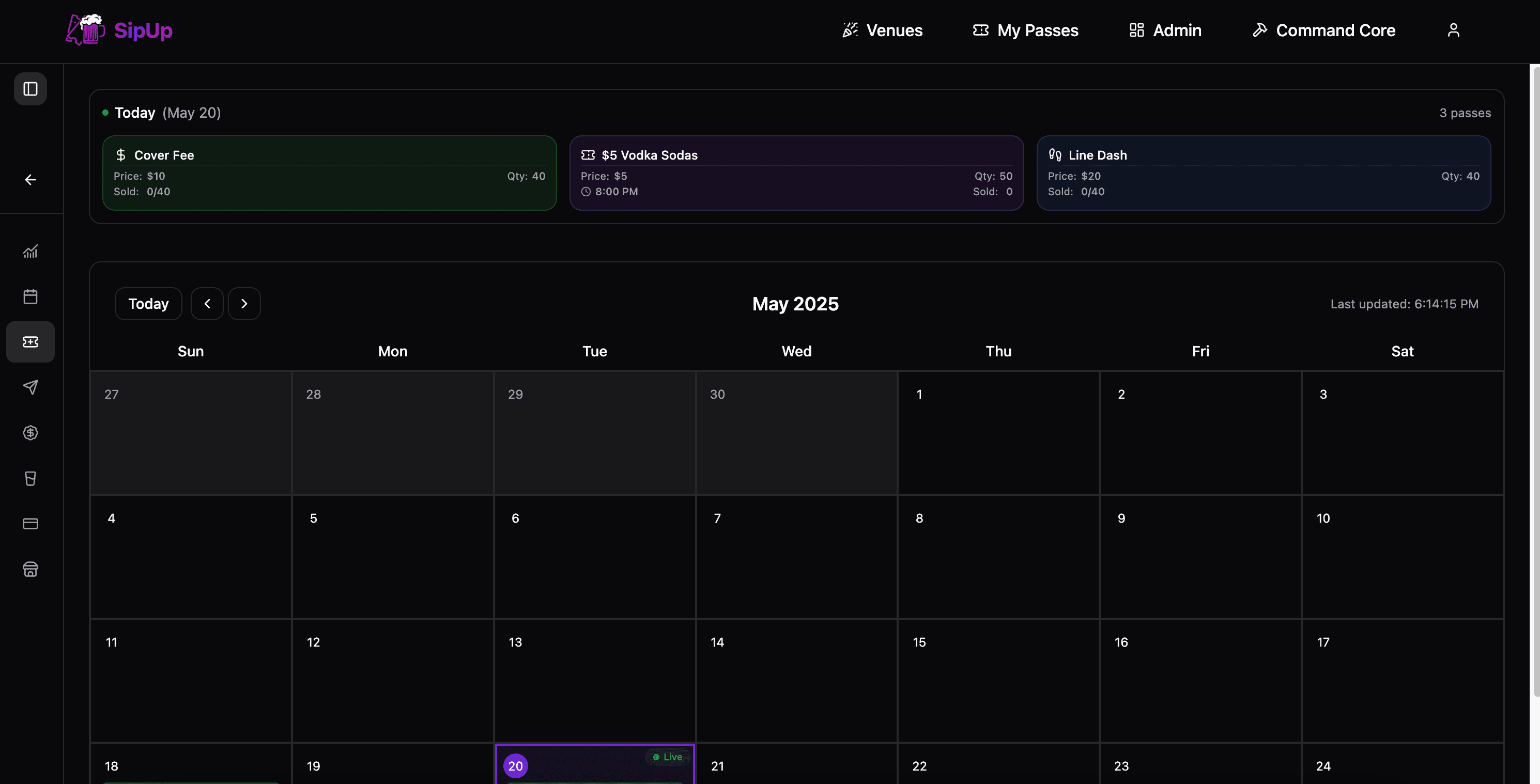The width and height of the screenshot is (1540, 784).
Task: Open the Admin navigation link
Action: pyautogui.click(x=1165, y=30)
